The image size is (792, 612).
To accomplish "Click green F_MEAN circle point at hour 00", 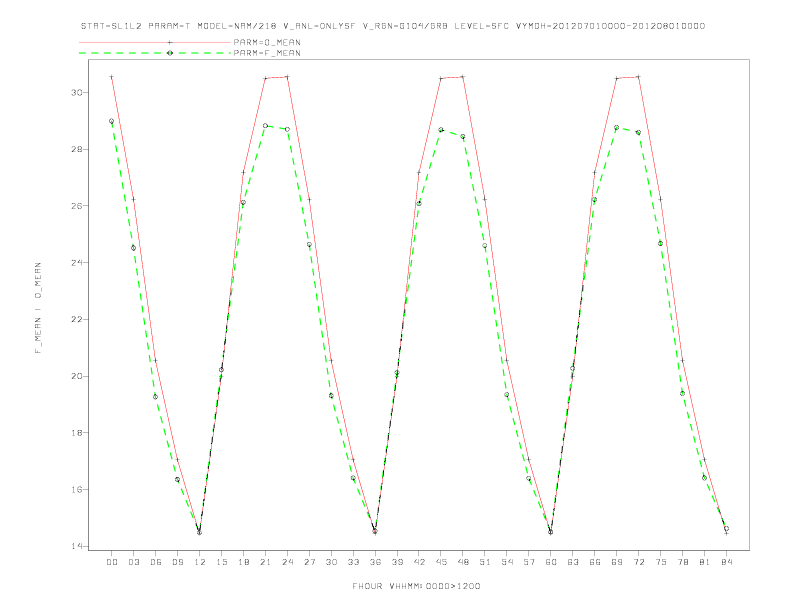I will (x=112, y=121).
